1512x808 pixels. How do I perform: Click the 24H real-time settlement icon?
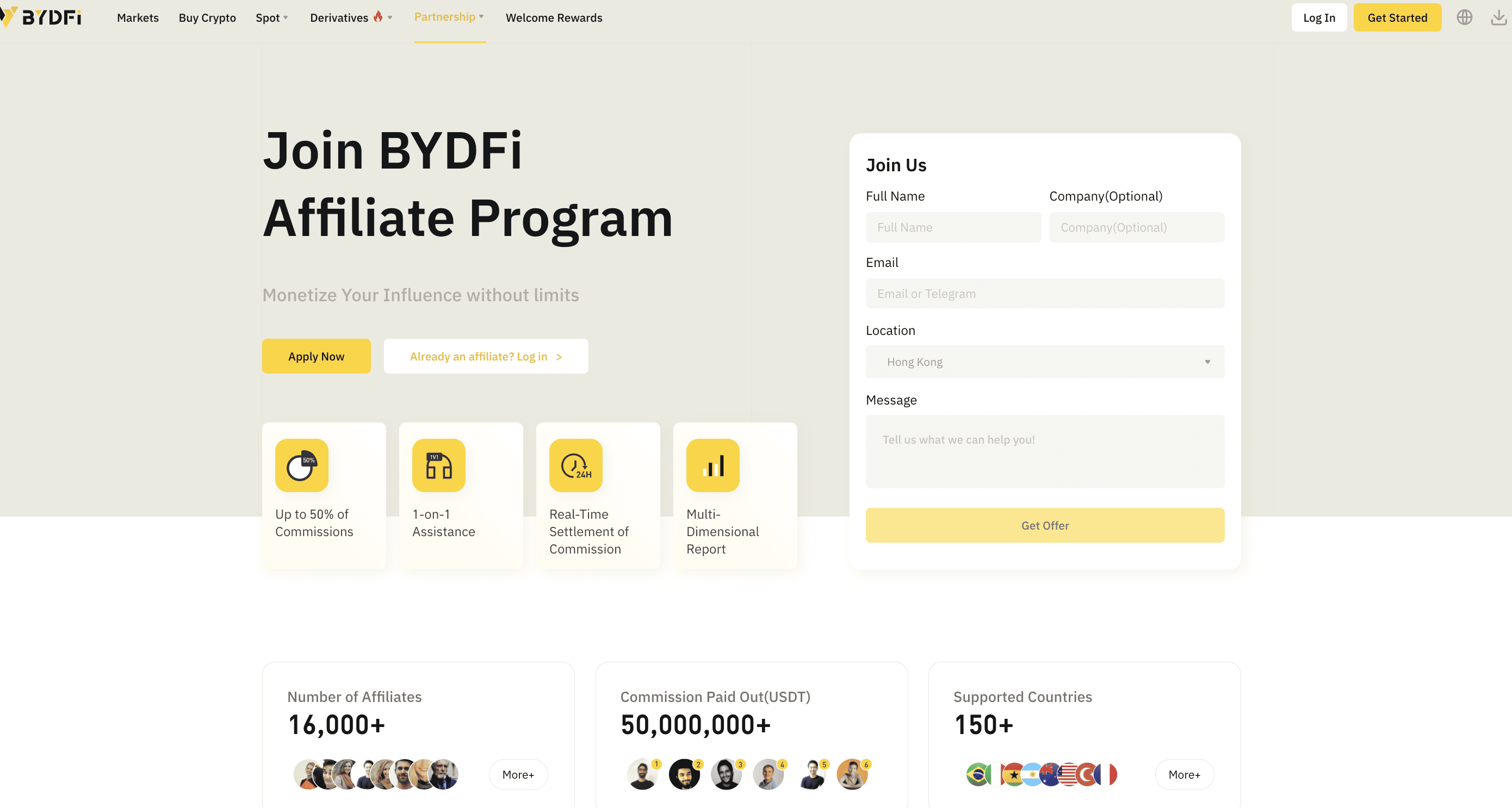(575, 465)
